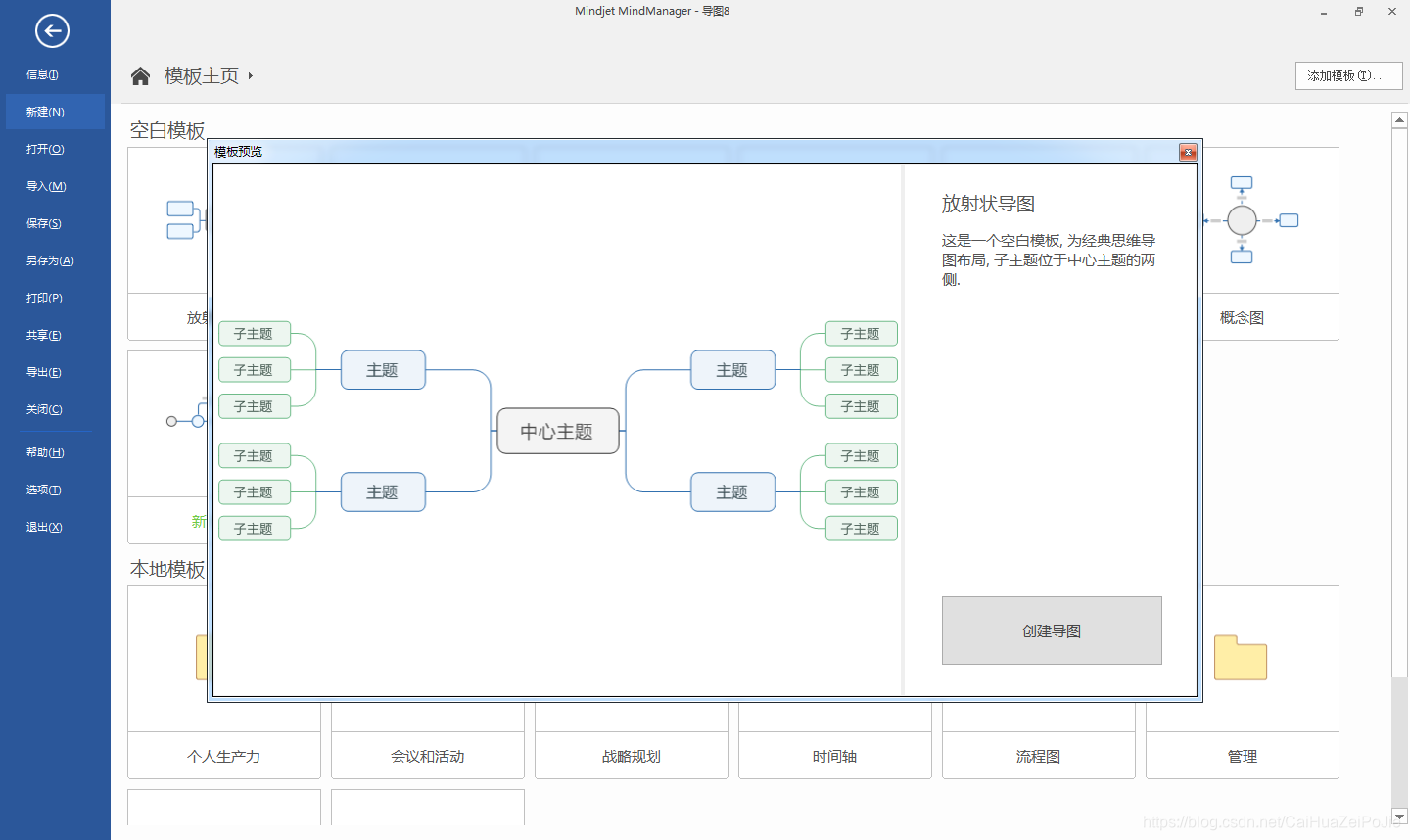Screen dimensions: 1410x840
Task: Click the 中心主题 node in preview
Action: 557,431
